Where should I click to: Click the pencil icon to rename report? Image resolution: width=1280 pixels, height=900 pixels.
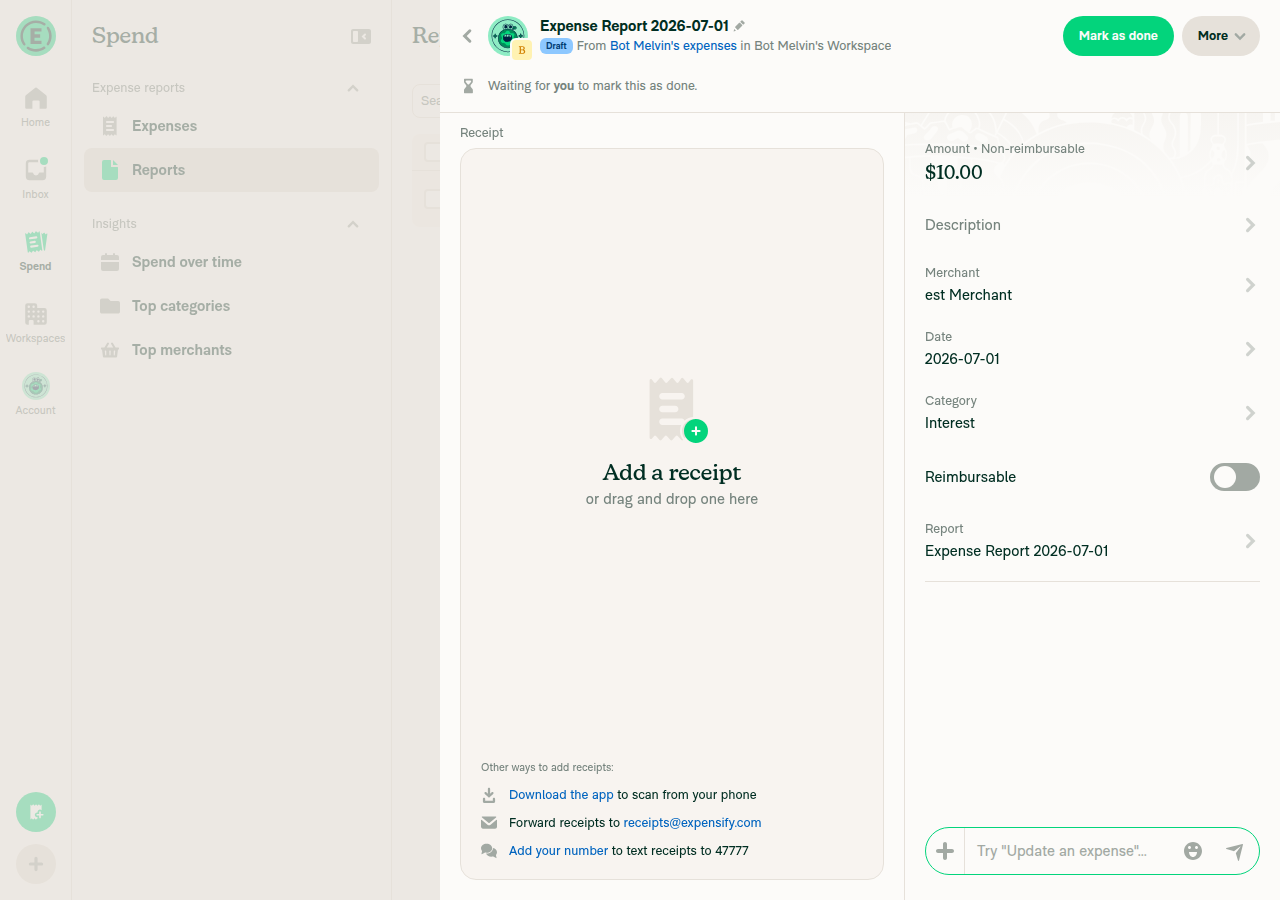pyautogui.click(x=740, y=26)
